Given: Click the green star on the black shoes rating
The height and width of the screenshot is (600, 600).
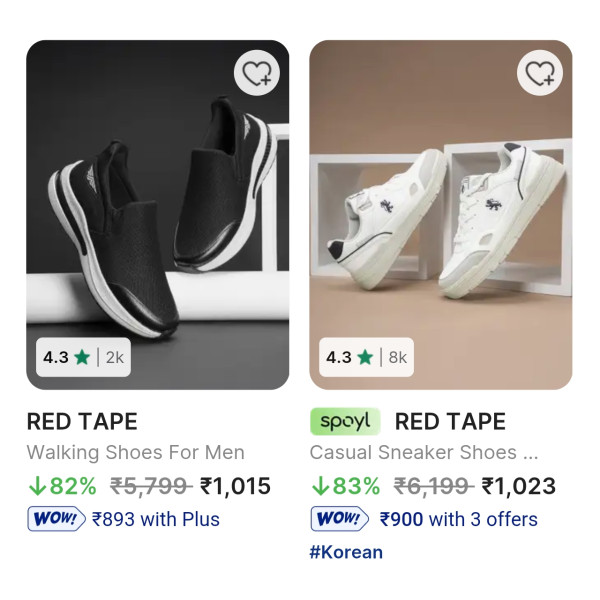Looking at the screenshot, I should 82,356.
